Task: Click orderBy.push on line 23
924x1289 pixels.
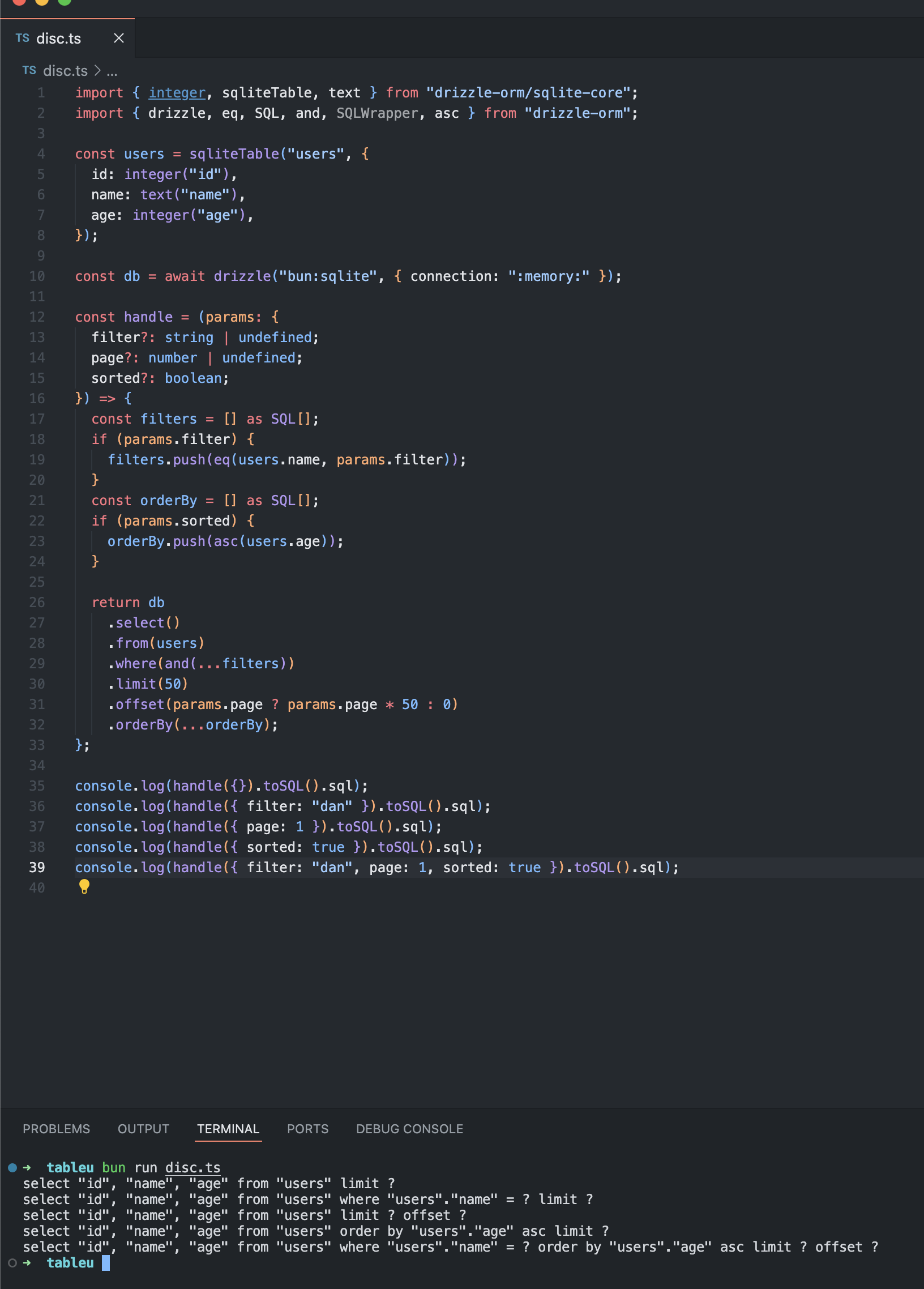Action: pos(156,541)
